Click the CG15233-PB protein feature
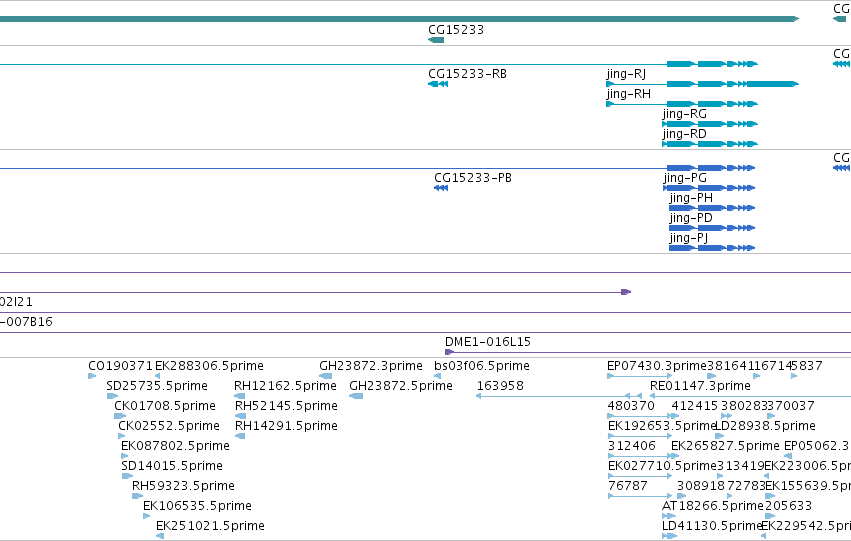Screen dimensions: 851x541 (441, 188)
